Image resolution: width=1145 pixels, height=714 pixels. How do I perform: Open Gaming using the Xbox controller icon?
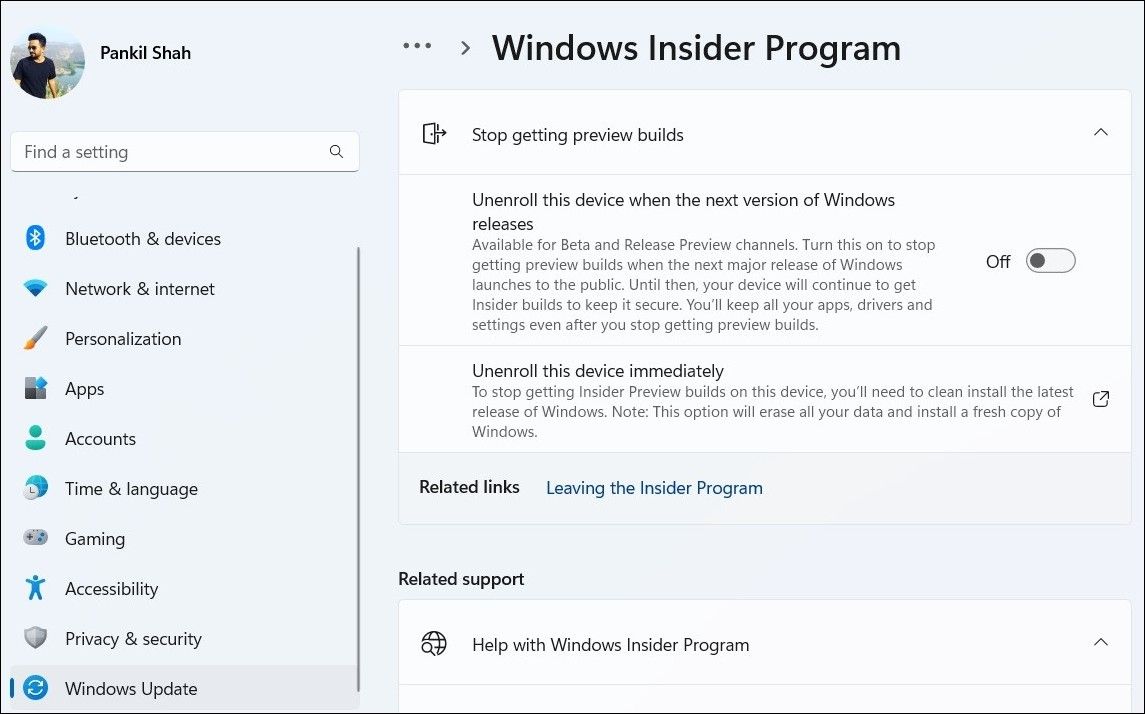(36, 538)
